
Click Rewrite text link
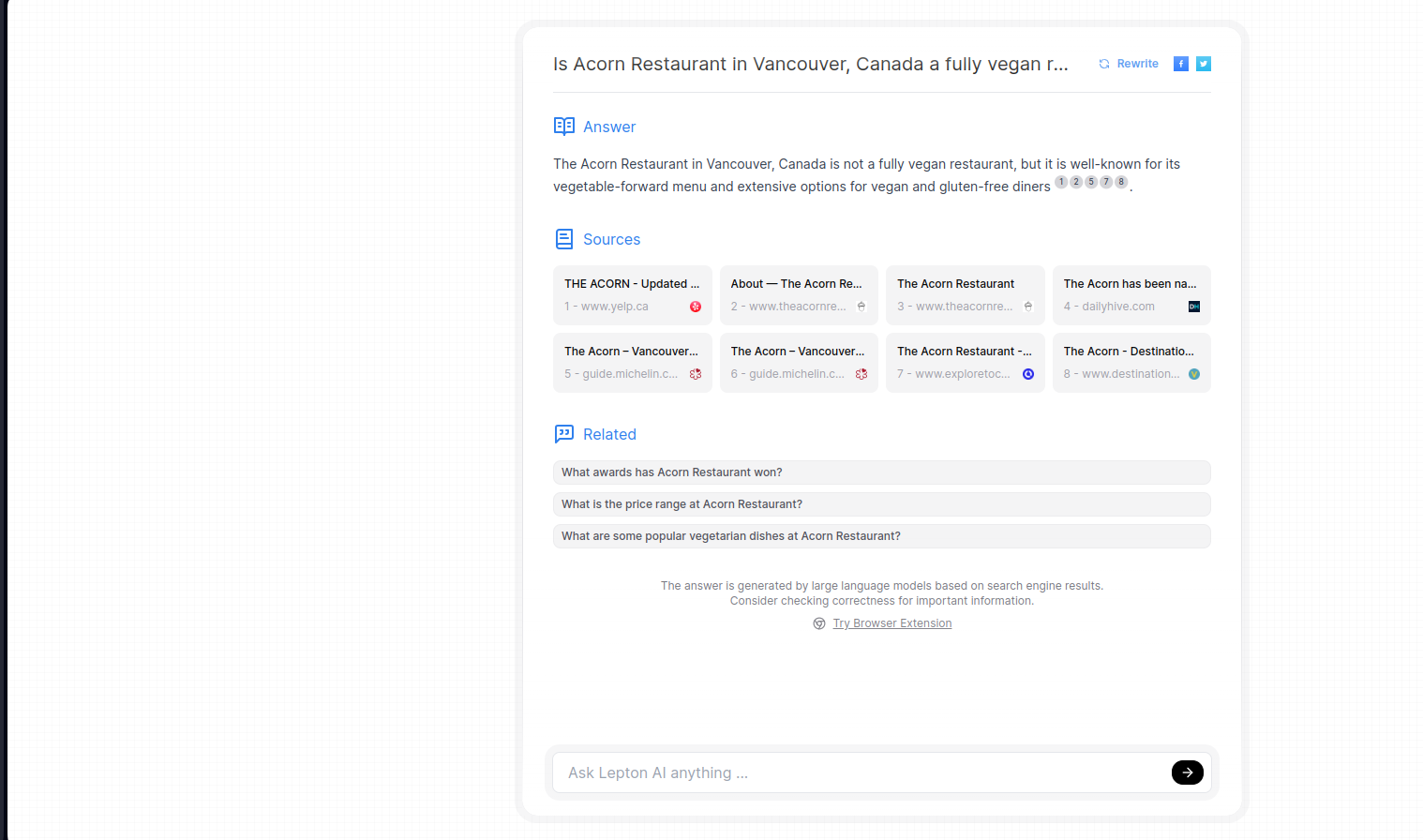(x=1138, y=64)
